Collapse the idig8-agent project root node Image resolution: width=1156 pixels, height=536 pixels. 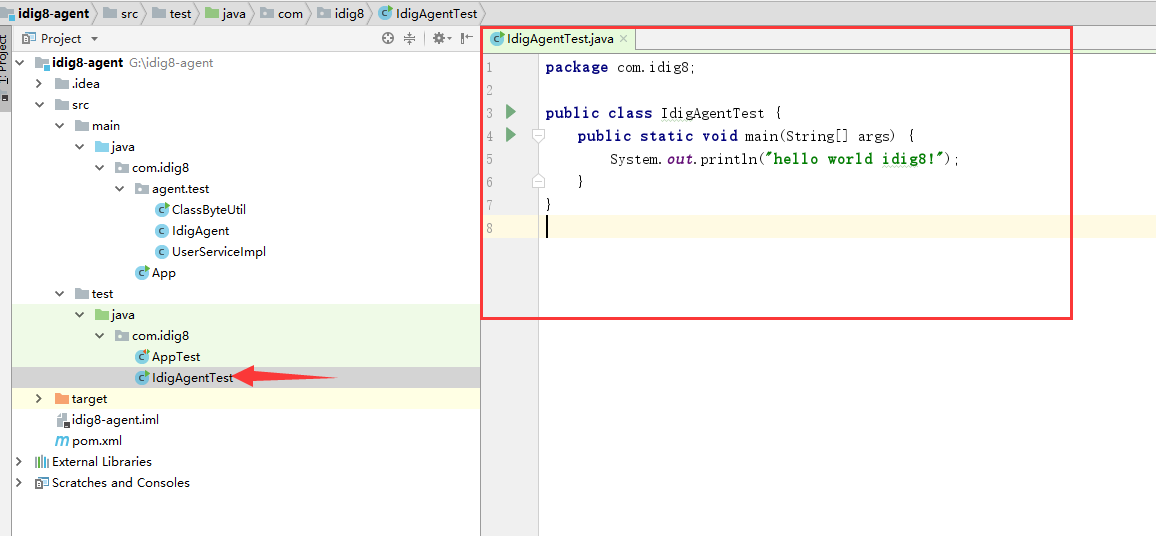click(21, 63)
